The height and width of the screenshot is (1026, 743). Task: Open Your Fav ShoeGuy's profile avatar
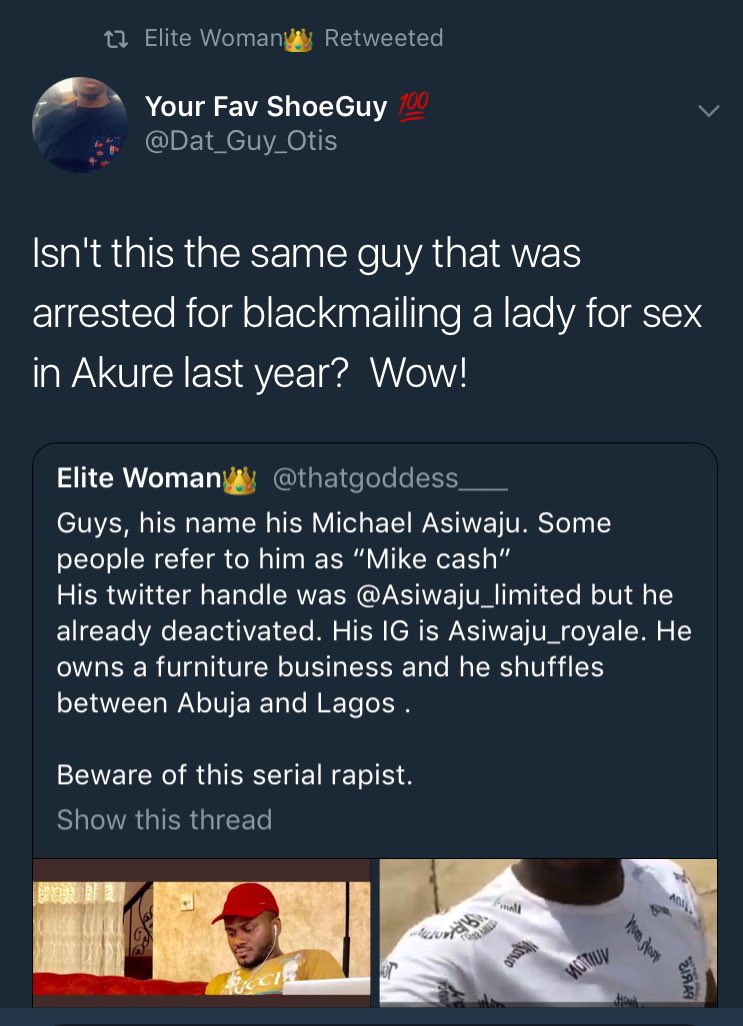point(80,124)
